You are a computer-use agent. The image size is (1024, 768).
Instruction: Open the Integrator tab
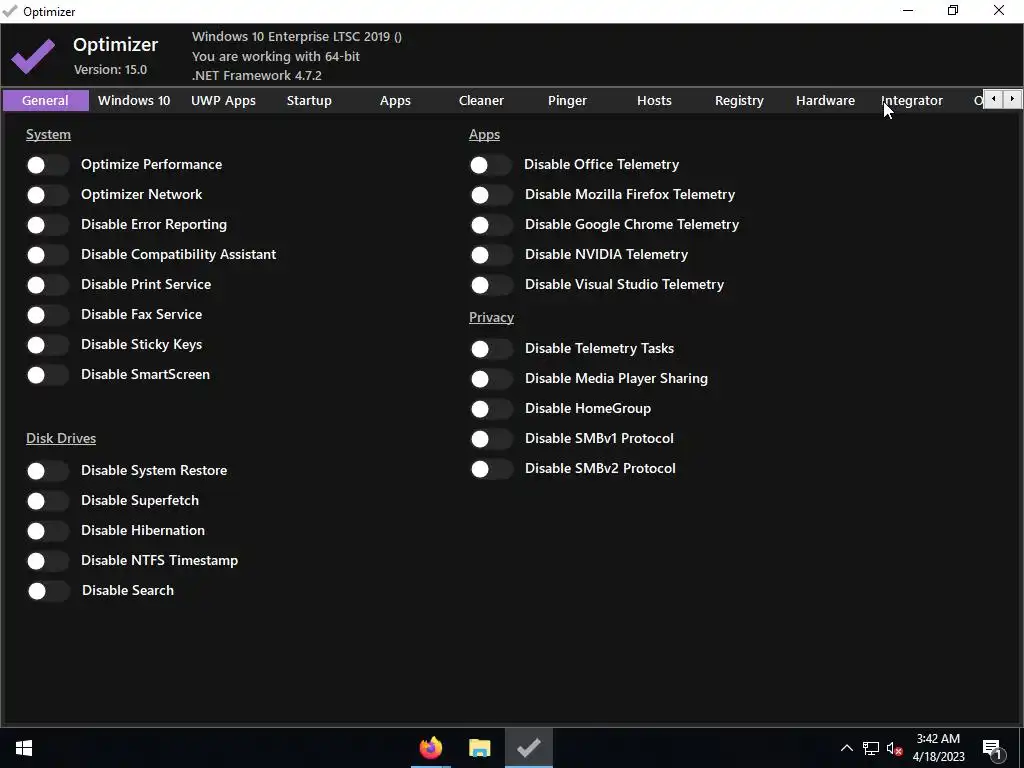(x=912, y=101)
